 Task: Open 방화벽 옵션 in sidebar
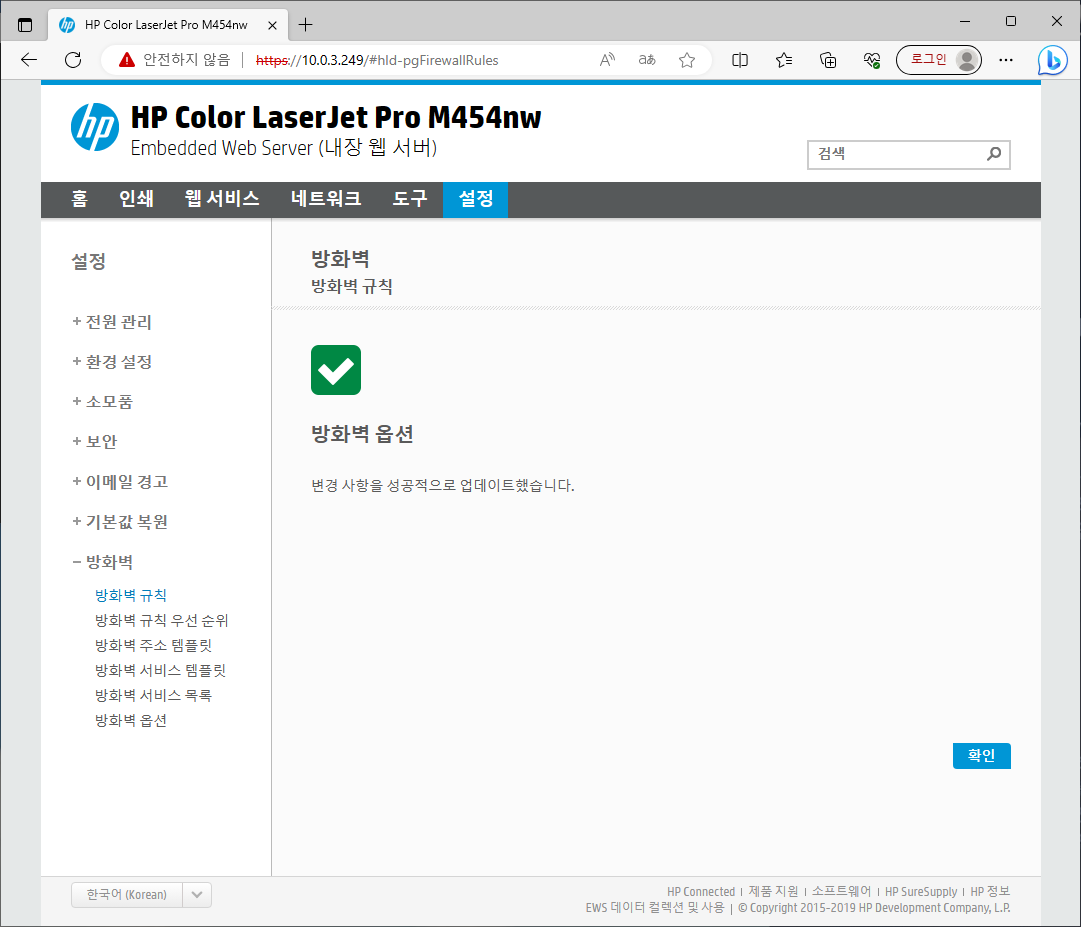(131, 720)
